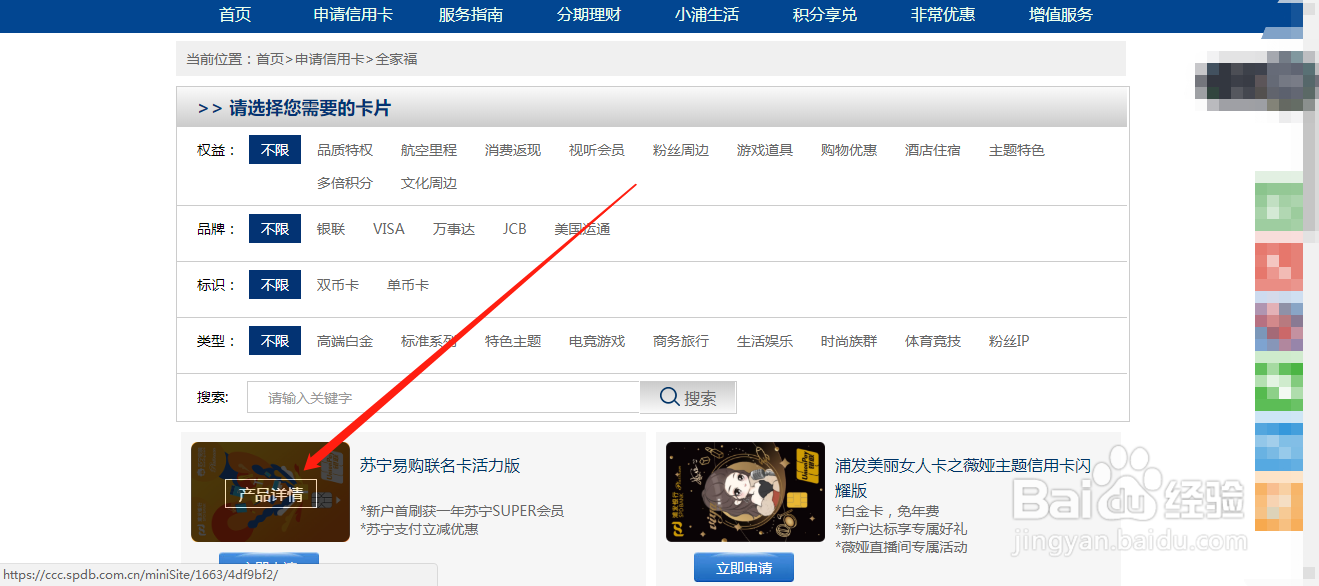
Task: Open 产品详情 on the Suning card
Action: pyautogui.click(x=271, y=494)
